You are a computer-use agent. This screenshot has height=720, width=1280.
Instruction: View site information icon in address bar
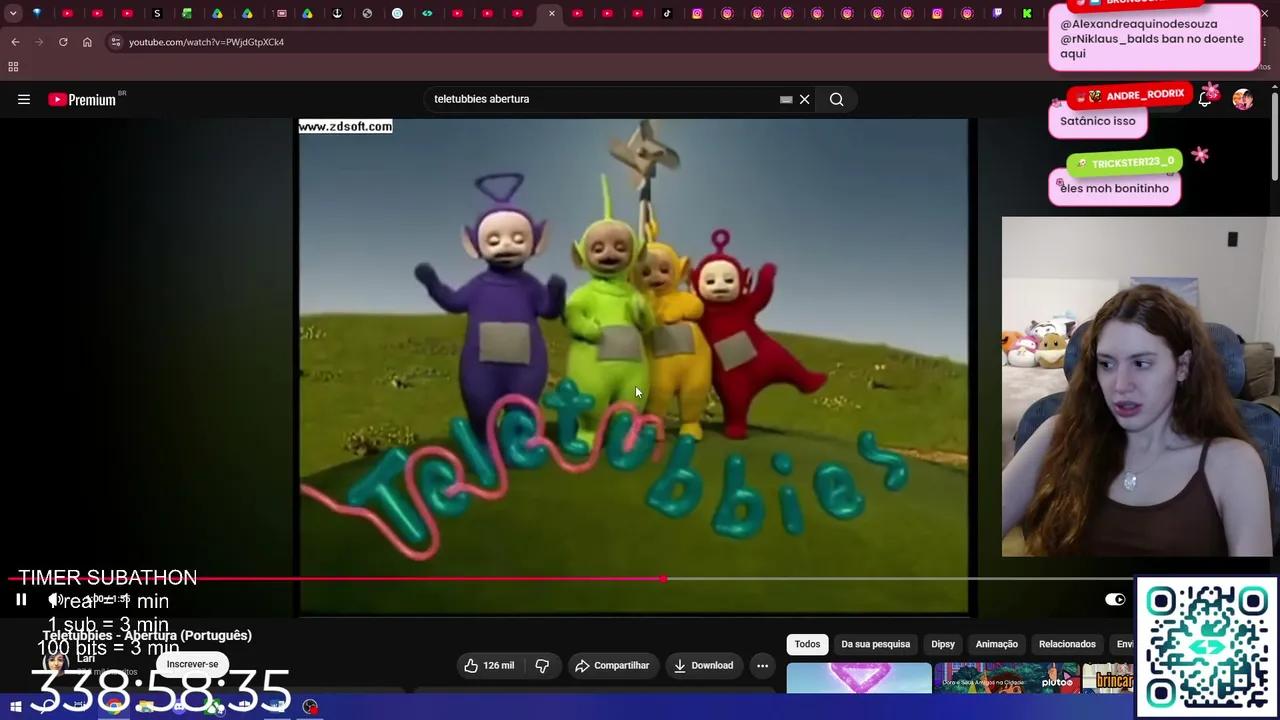point(116,42)
